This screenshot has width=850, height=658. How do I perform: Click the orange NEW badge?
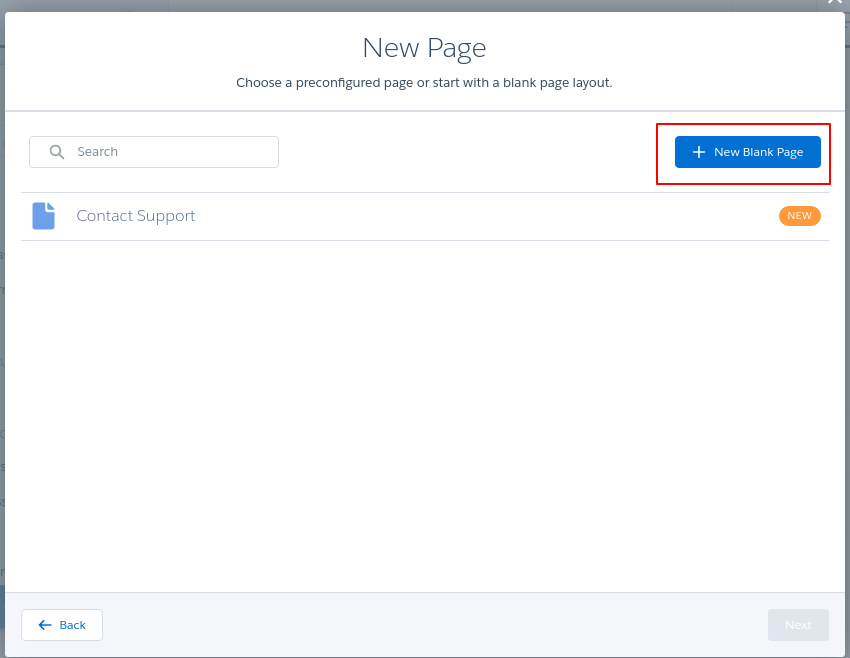[x=799, y=216]
